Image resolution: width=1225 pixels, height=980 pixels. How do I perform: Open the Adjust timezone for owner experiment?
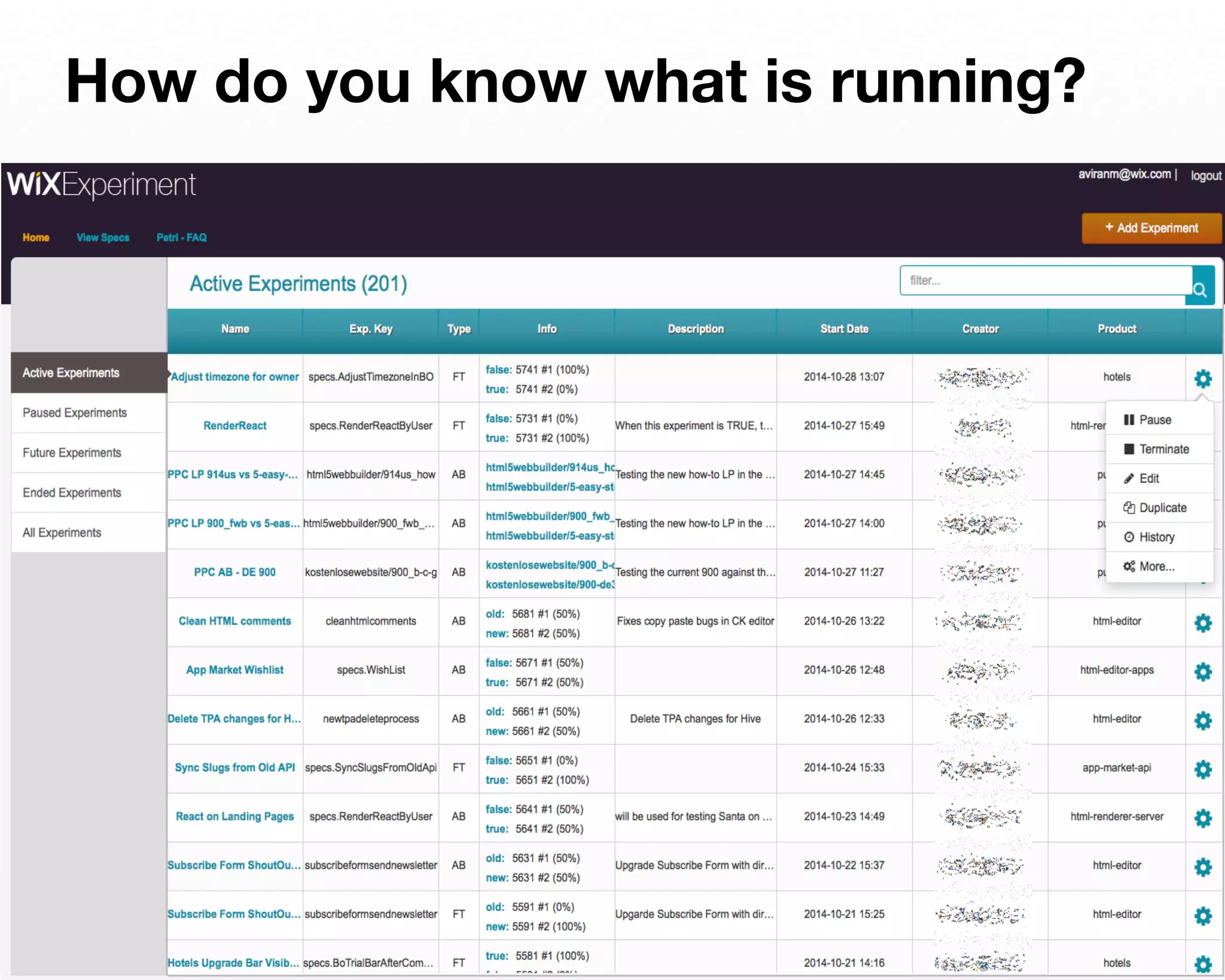(x=235, y=377)
